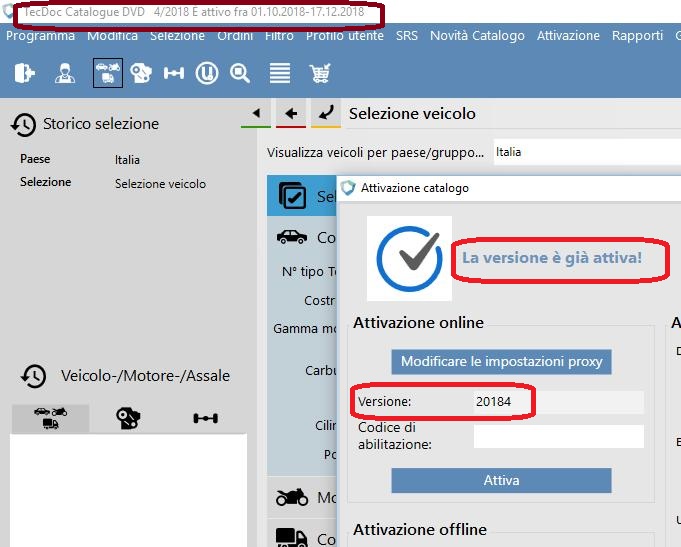Click the Attivazione online heading

click(x=418, y=322)
